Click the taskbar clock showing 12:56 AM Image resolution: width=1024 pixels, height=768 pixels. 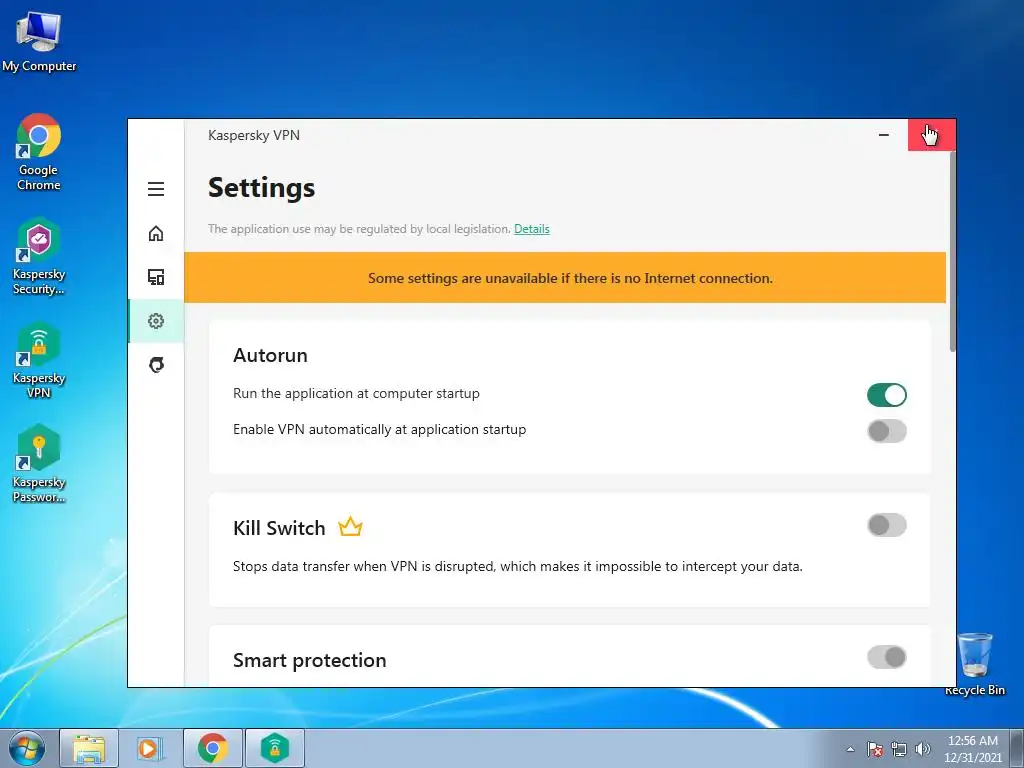tap(972, 749)
